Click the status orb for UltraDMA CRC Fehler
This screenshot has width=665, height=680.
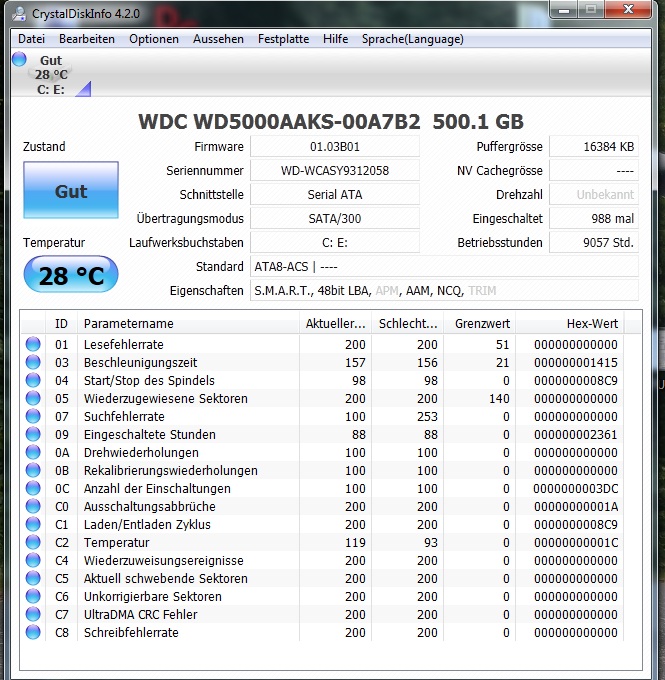33,614
